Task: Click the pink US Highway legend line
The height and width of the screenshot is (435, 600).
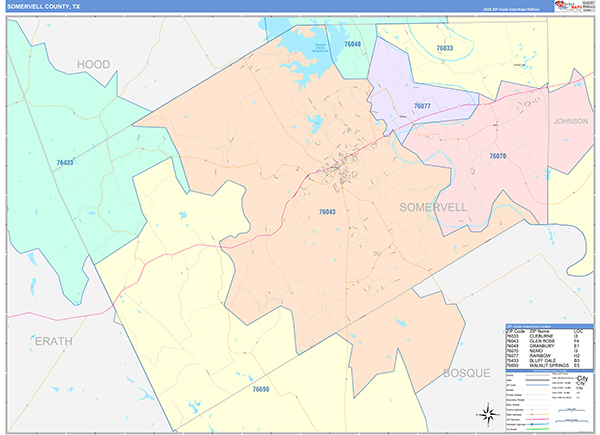Action: coord(538,419)
